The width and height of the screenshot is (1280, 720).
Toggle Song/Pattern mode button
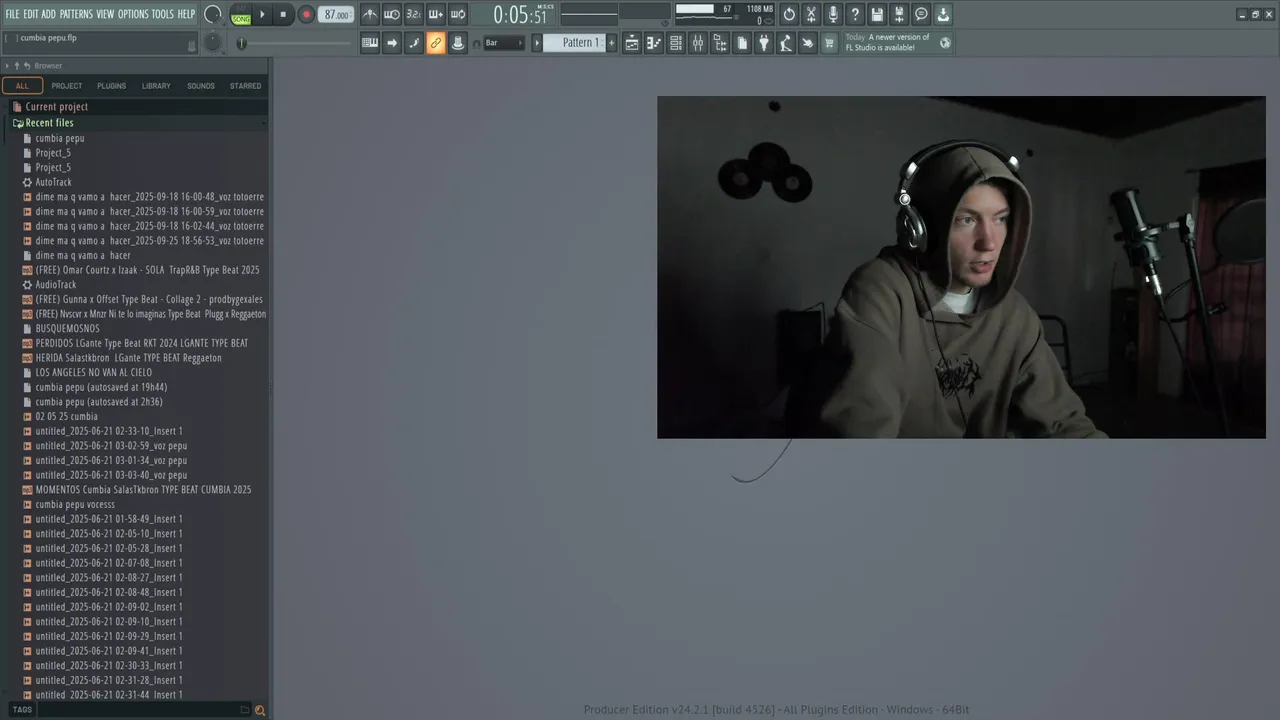tap(241, 15)
